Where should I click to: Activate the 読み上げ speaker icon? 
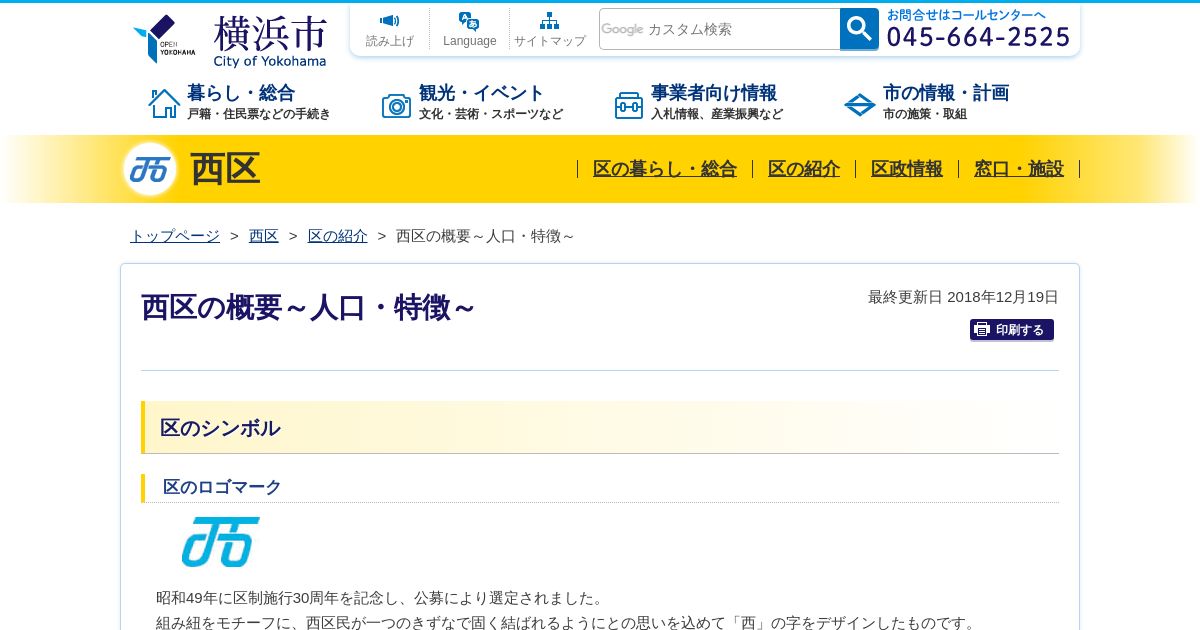(389, 20)
